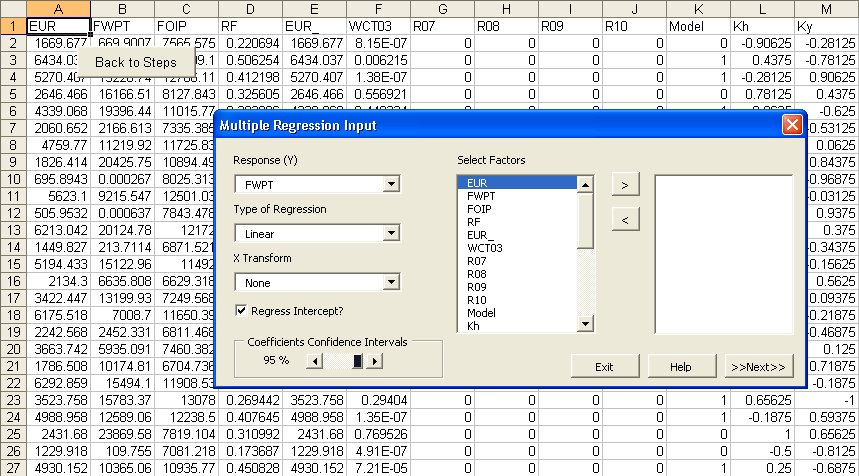Click cell with value 0.769526

pos(379,434)
